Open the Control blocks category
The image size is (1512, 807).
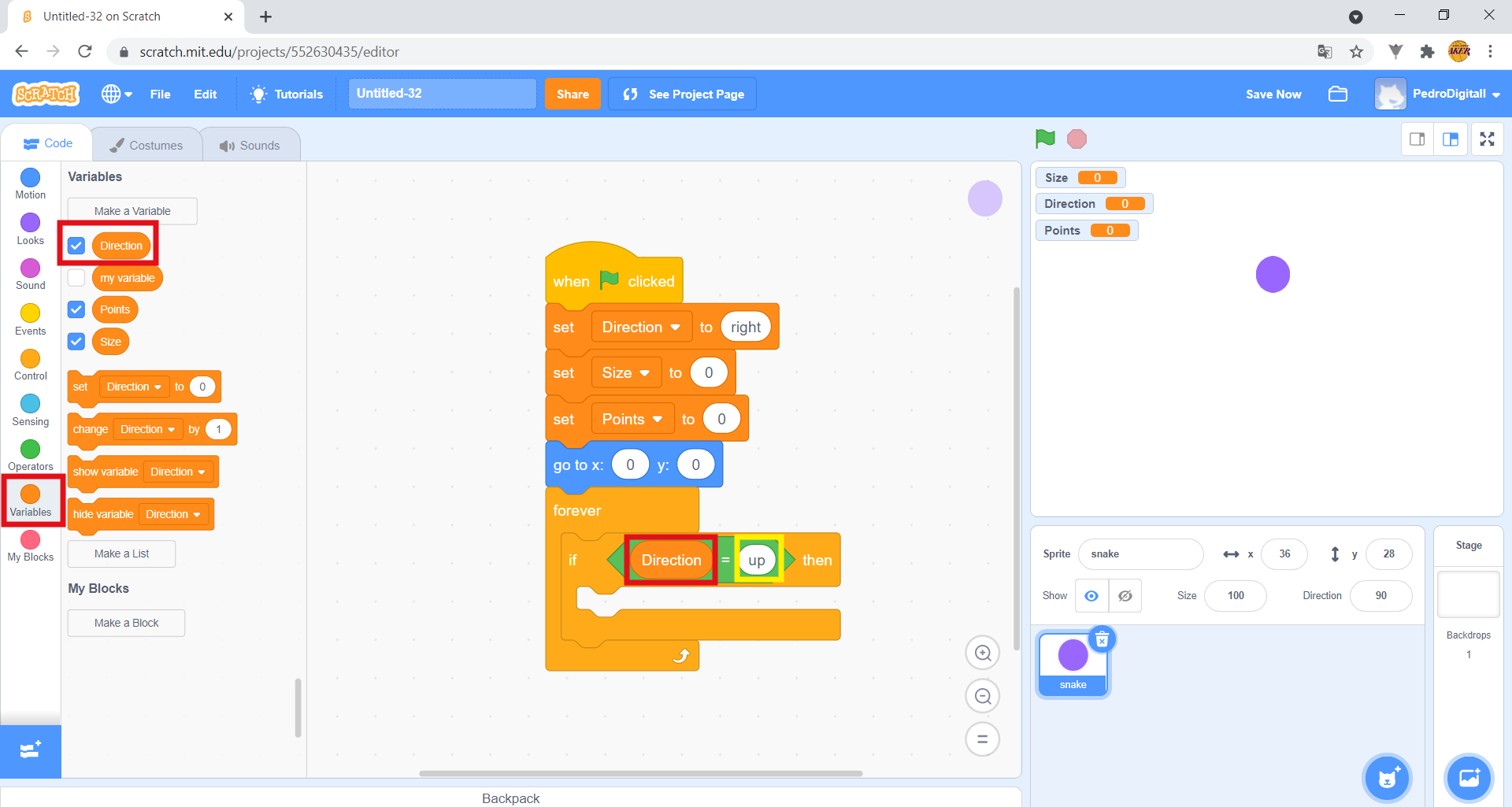(30, 365)
